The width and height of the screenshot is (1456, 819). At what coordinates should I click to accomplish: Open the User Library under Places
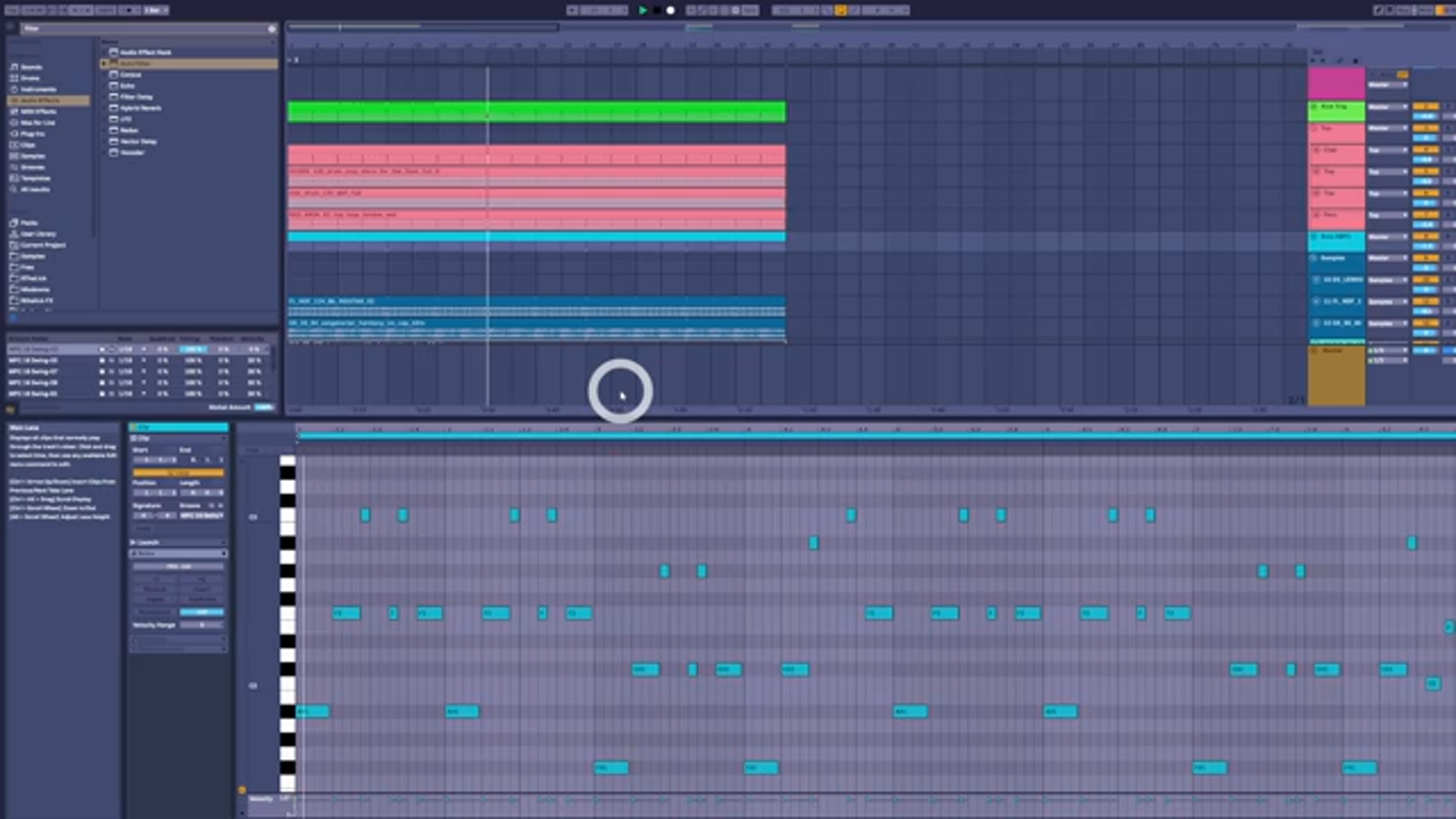pyautogui.click(x=34, y=234)
